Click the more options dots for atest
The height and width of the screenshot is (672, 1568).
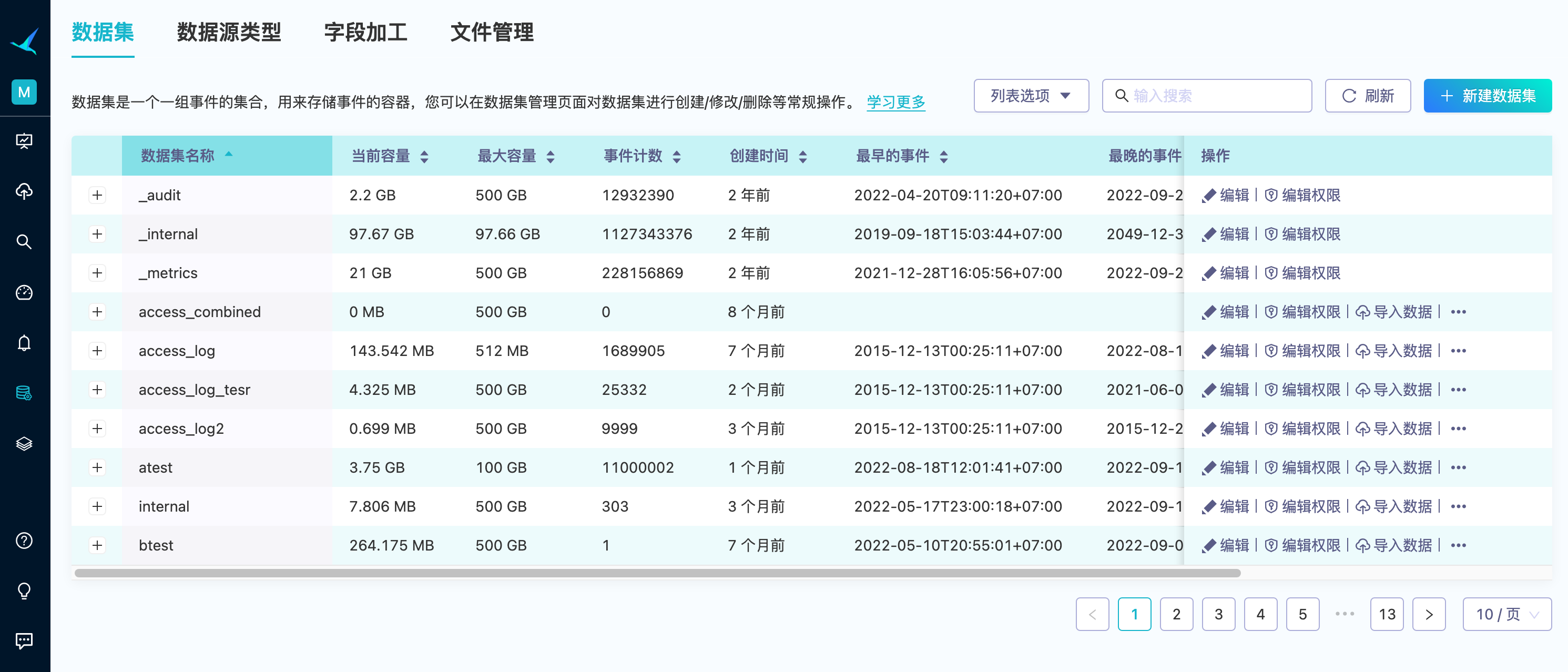tap(1459, 467)
